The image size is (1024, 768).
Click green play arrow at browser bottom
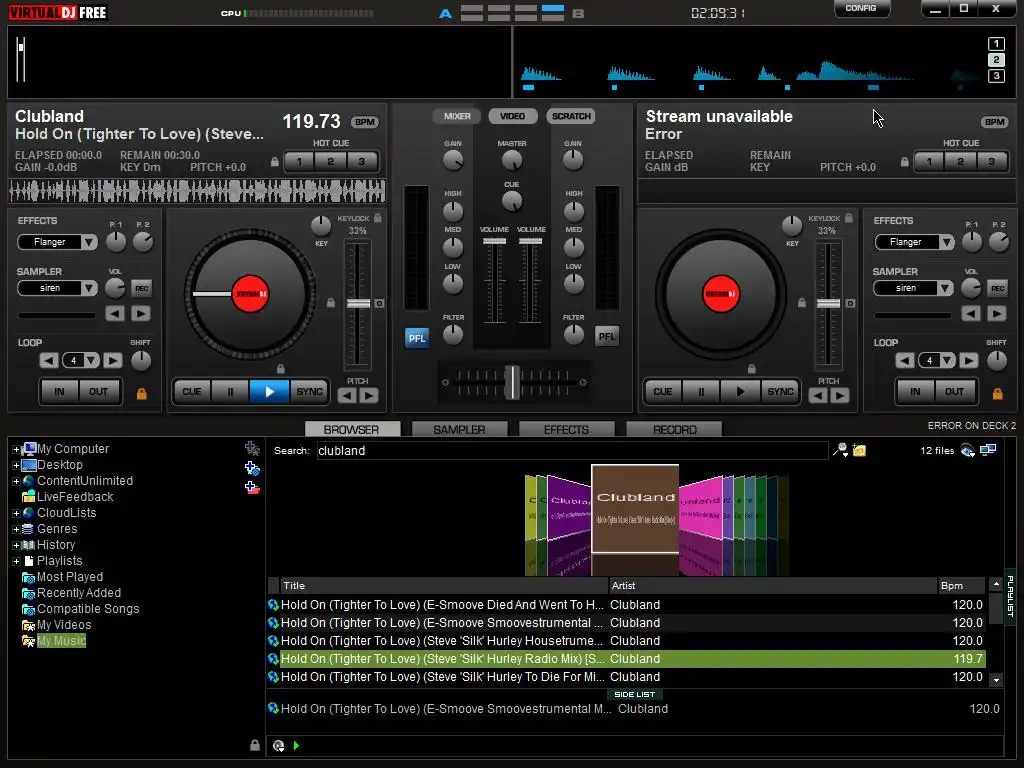pyautogui.click(x=296, y=745)
